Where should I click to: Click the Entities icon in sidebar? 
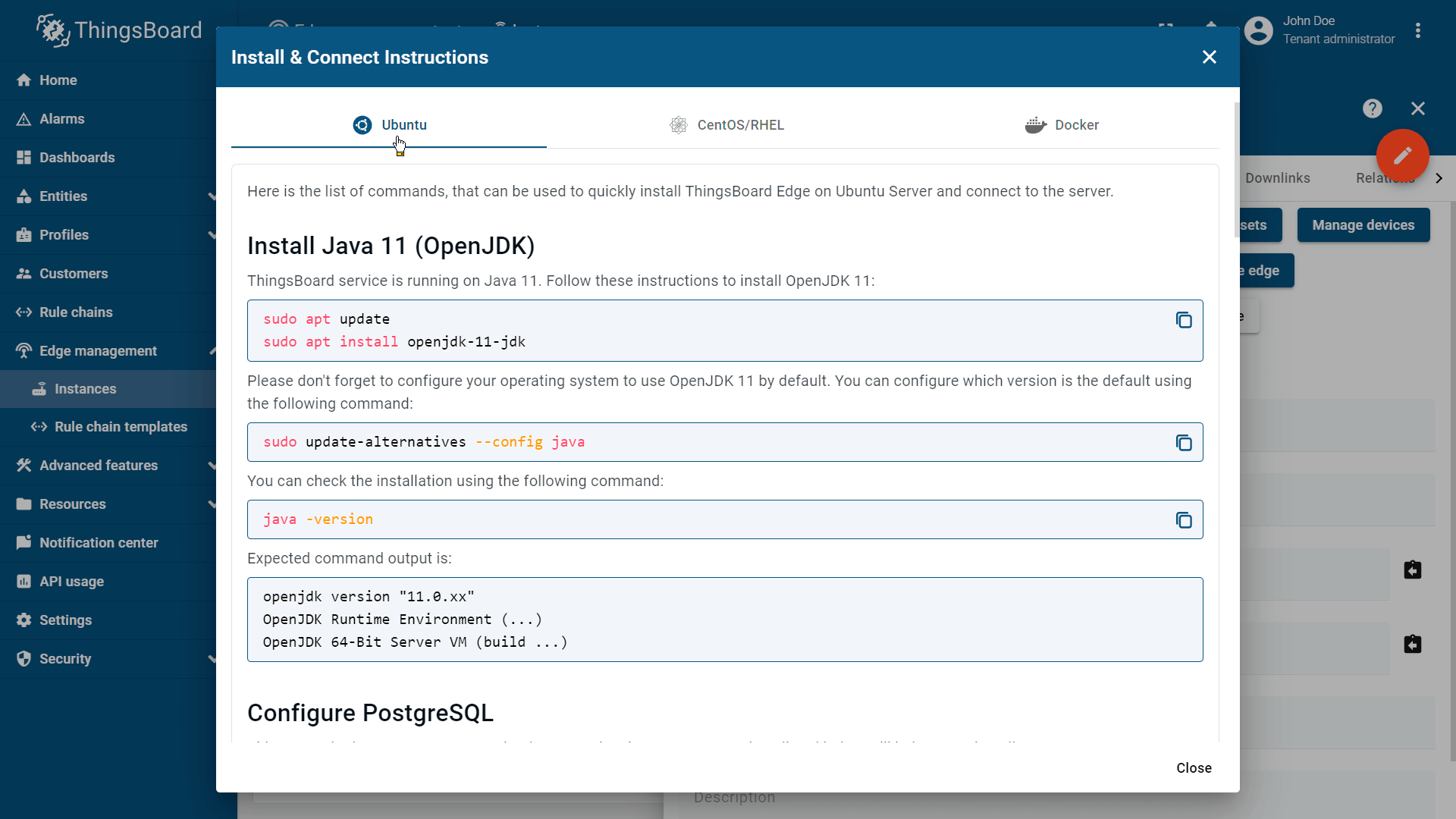click(x=24, y=196)
